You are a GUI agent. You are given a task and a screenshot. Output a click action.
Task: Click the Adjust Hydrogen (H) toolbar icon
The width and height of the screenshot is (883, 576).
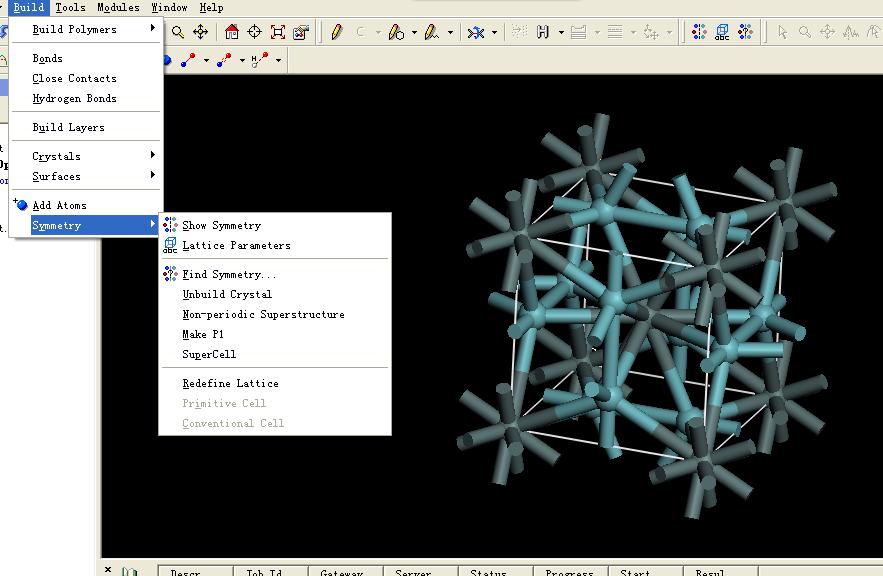click(x=542, y=32)
